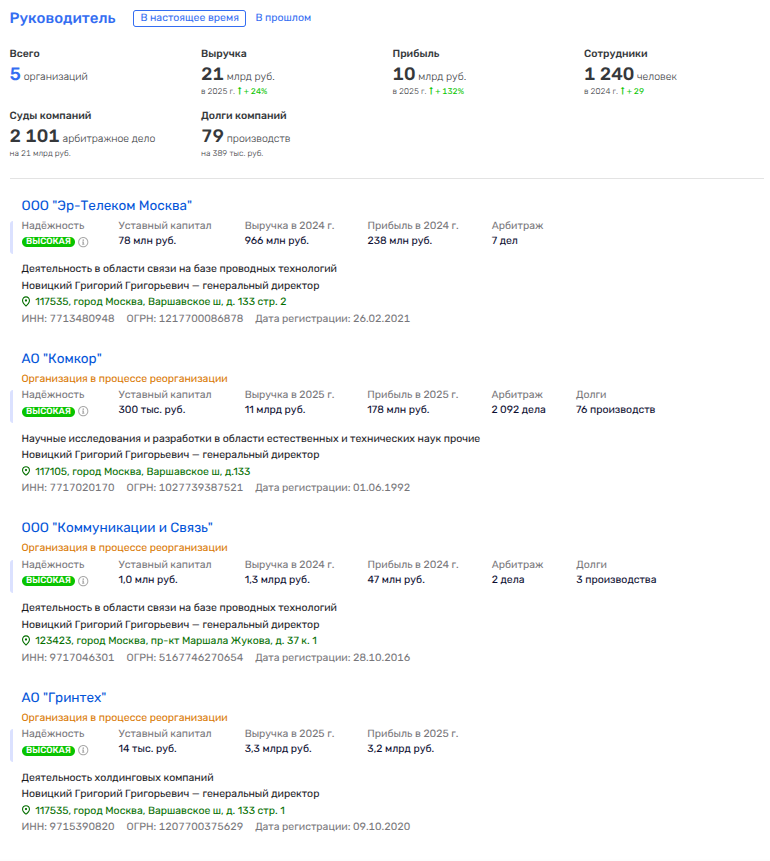Click info icon beside Коммуникации и Связь reliability badge
Screen dimensions: 770x861
(x=84, y=581)
